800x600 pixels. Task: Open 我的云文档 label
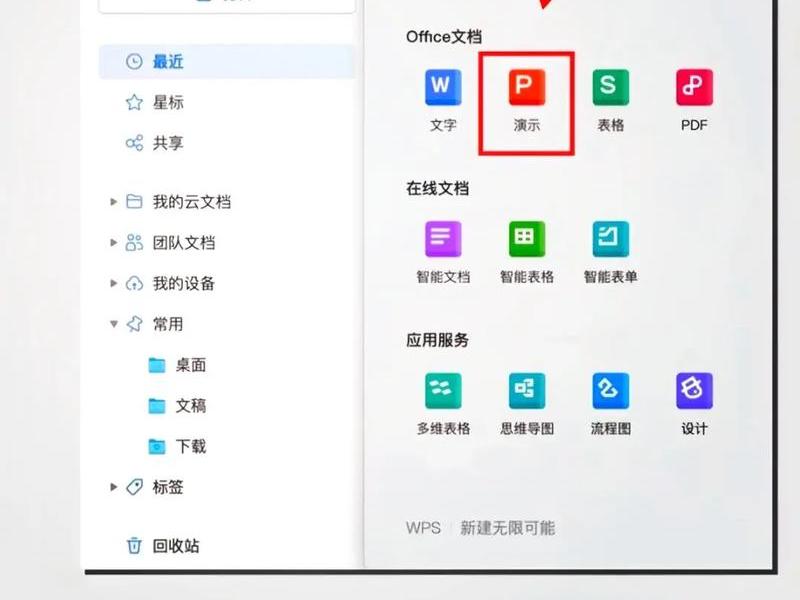[191, 202]
